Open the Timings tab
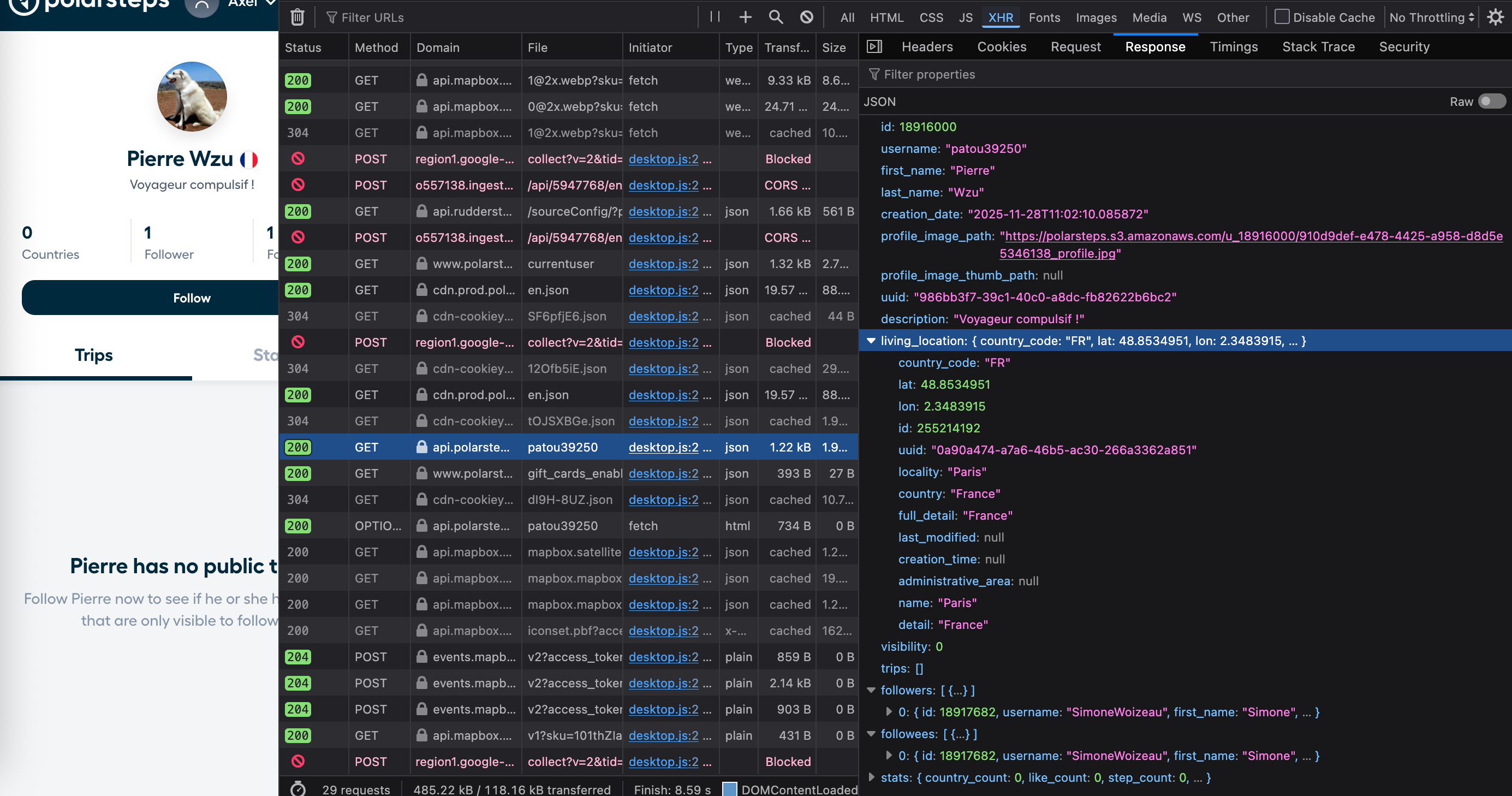The height and width of the screenshot is (796, 1512). (x=1233, y=47)
